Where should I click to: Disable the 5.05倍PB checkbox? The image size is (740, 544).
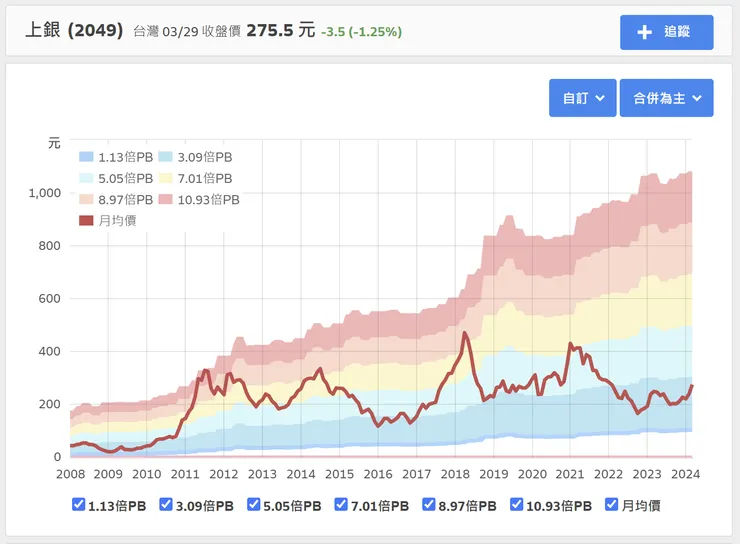coord(254,505)
